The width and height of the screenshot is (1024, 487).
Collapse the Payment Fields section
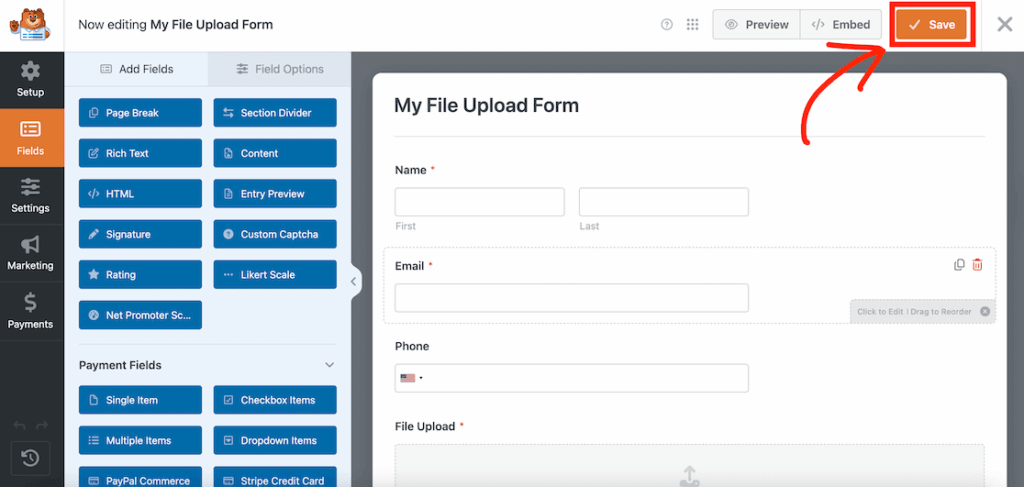[x=329, y=365]
